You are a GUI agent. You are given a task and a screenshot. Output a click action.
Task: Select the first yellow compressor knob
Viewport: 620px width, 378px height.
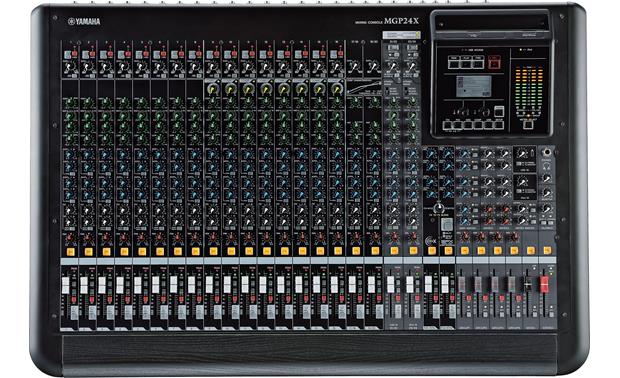(x=213, y=88)
